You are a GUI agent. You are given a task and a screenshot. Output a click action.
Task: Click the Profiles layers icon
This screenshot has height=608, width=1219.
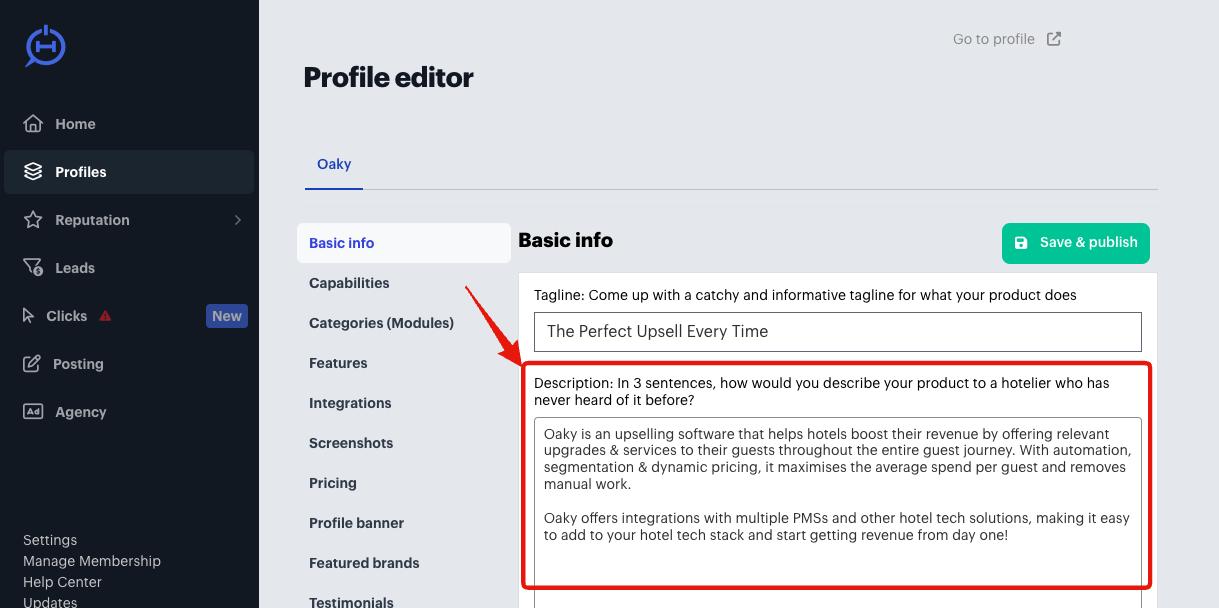tap(33, 172)
